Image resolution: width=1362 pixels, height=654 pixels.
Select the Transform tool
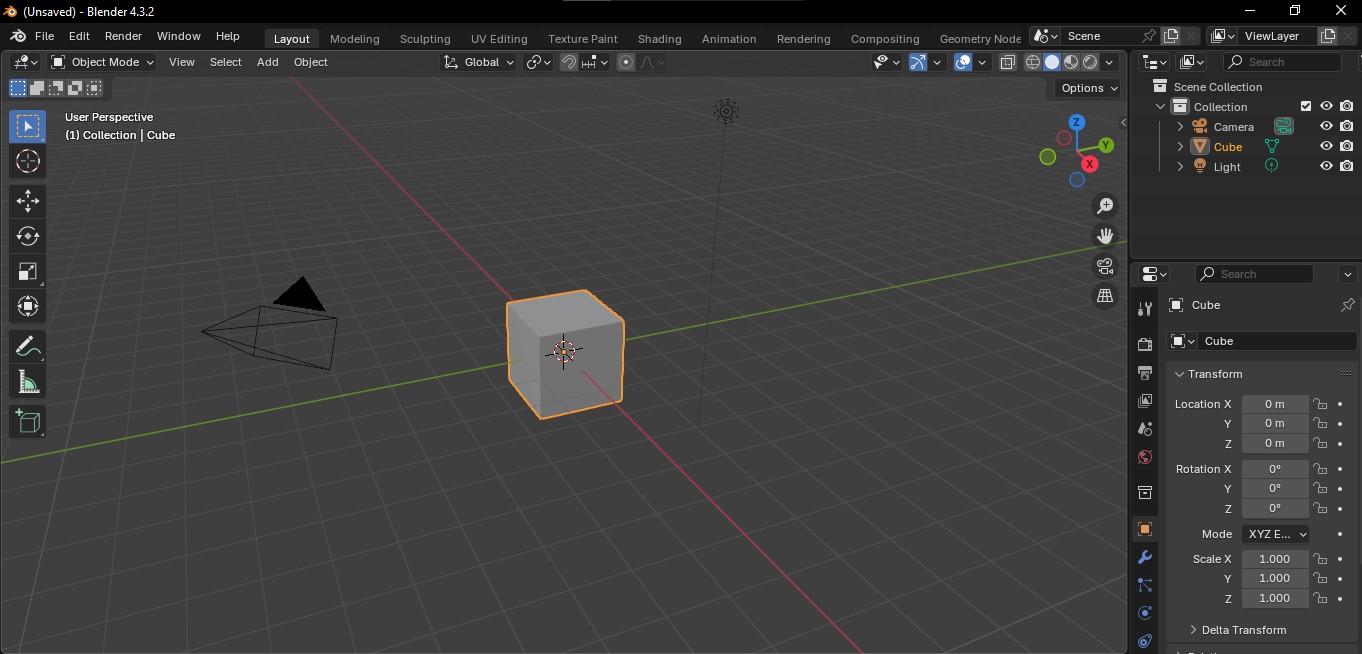coord(28,306)
